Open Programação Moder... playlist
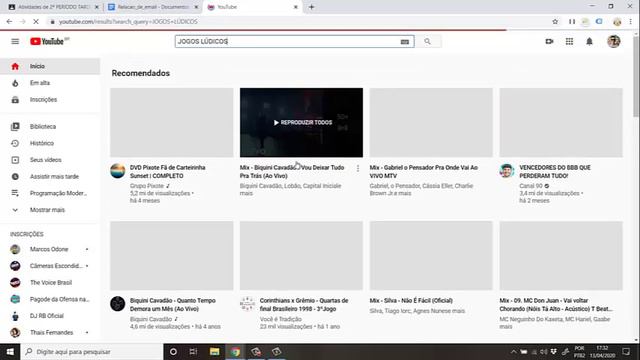This screenshot has height=360, width=640. (50, 193)
